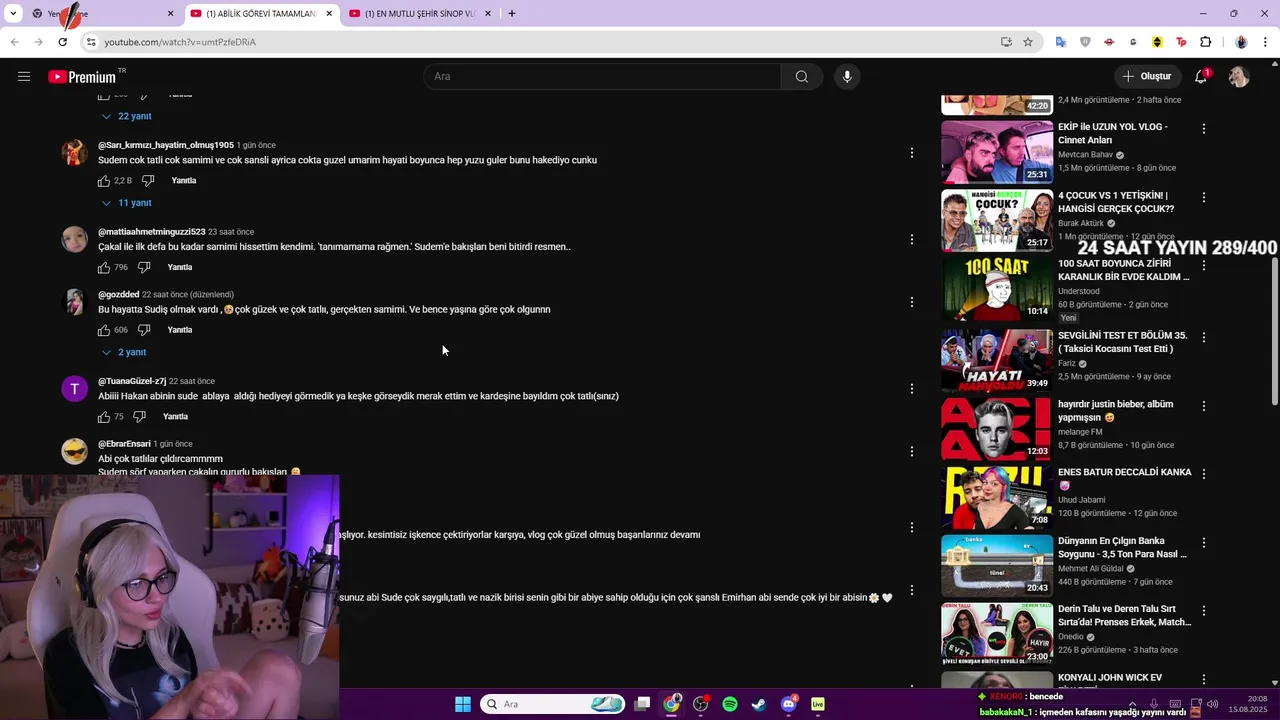
Task: Switch to EN MUTLU ŞEHİR SİNOP tab
Action: [x=420, y=14]
